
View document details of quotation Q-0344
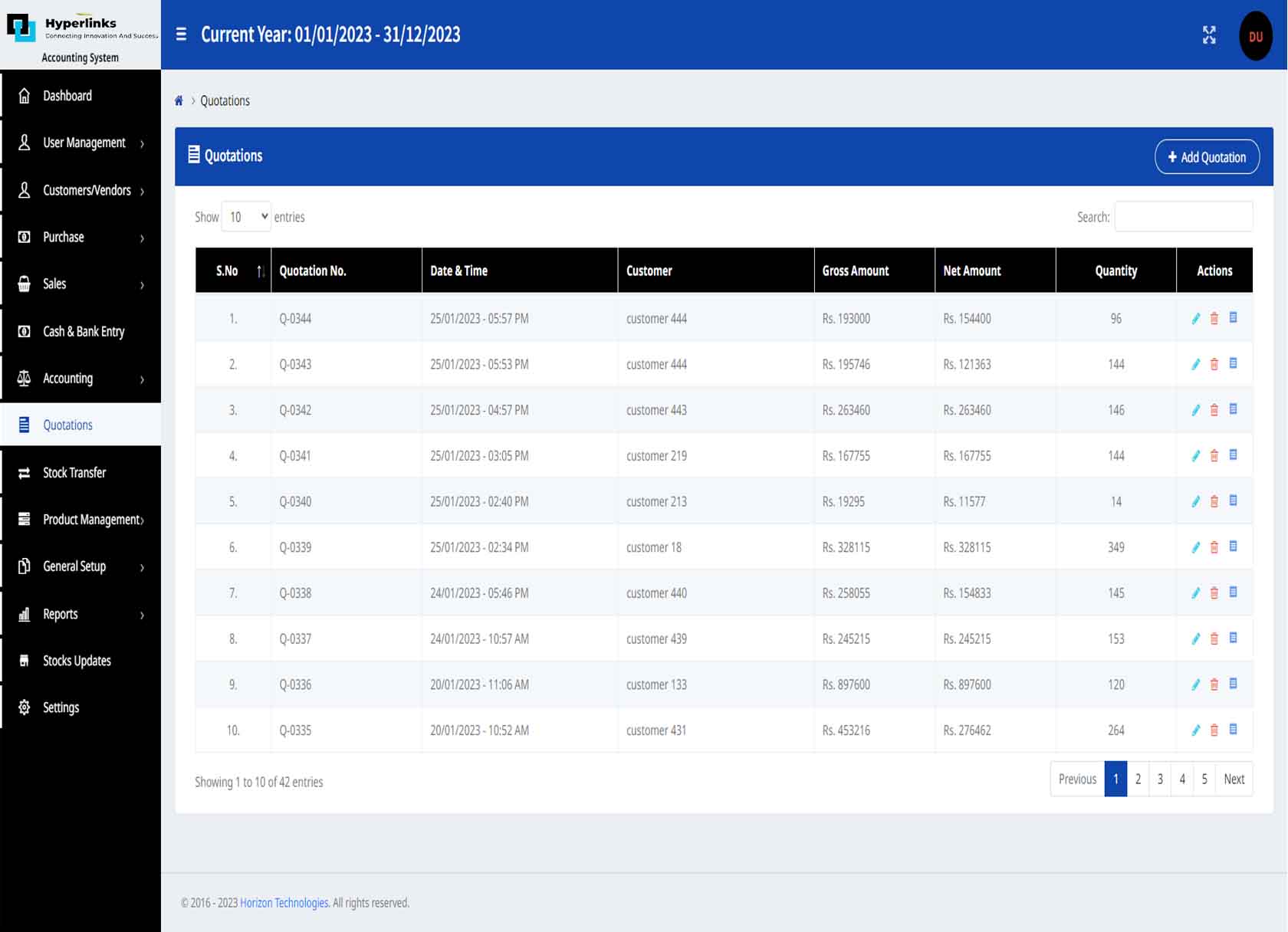pyautogui.click(x=1234, y=317)
